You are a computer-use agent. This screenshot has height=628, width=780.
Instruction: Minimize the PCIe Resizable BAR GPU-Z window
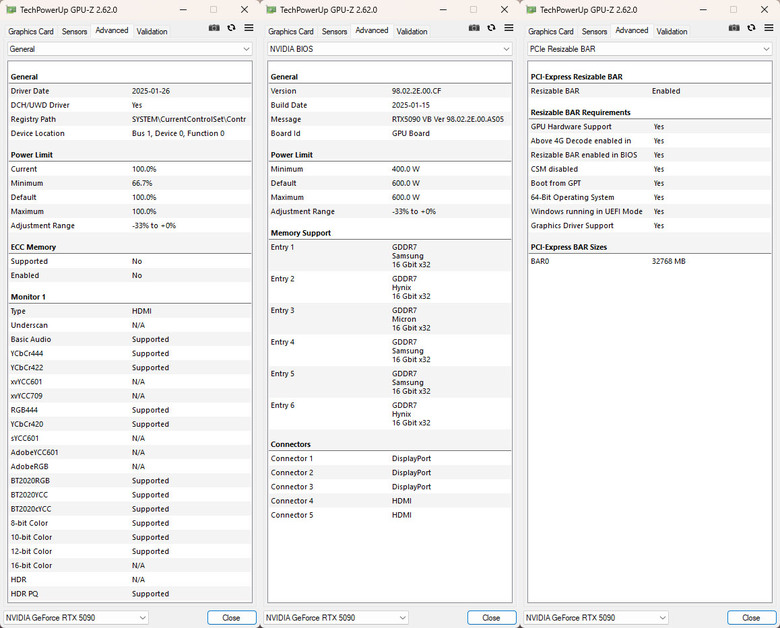(703, 9)
